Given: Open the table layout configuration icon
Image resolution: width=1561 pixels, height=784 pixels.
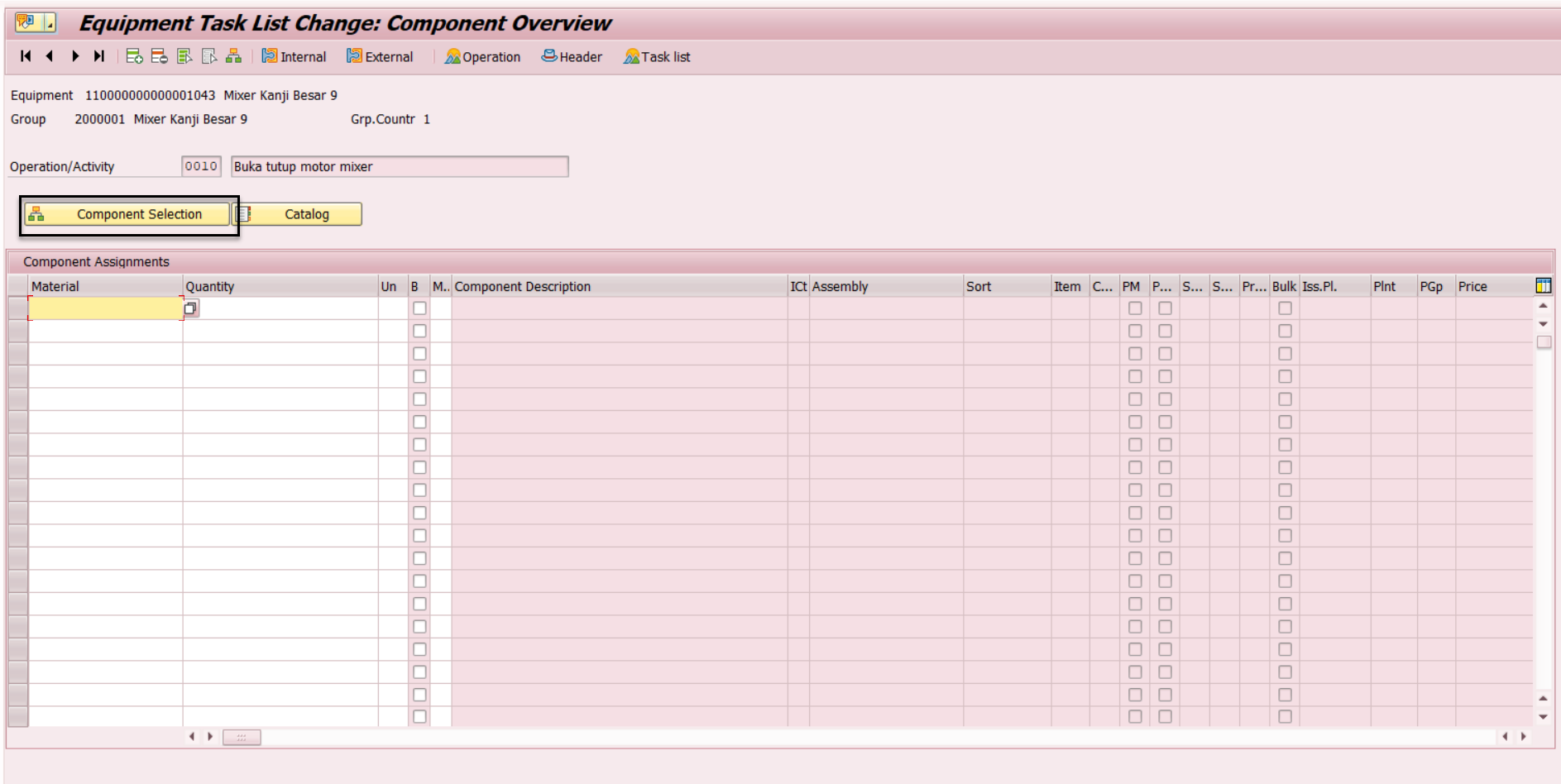Looking at the screenshot, I should tap(1543, 286).
